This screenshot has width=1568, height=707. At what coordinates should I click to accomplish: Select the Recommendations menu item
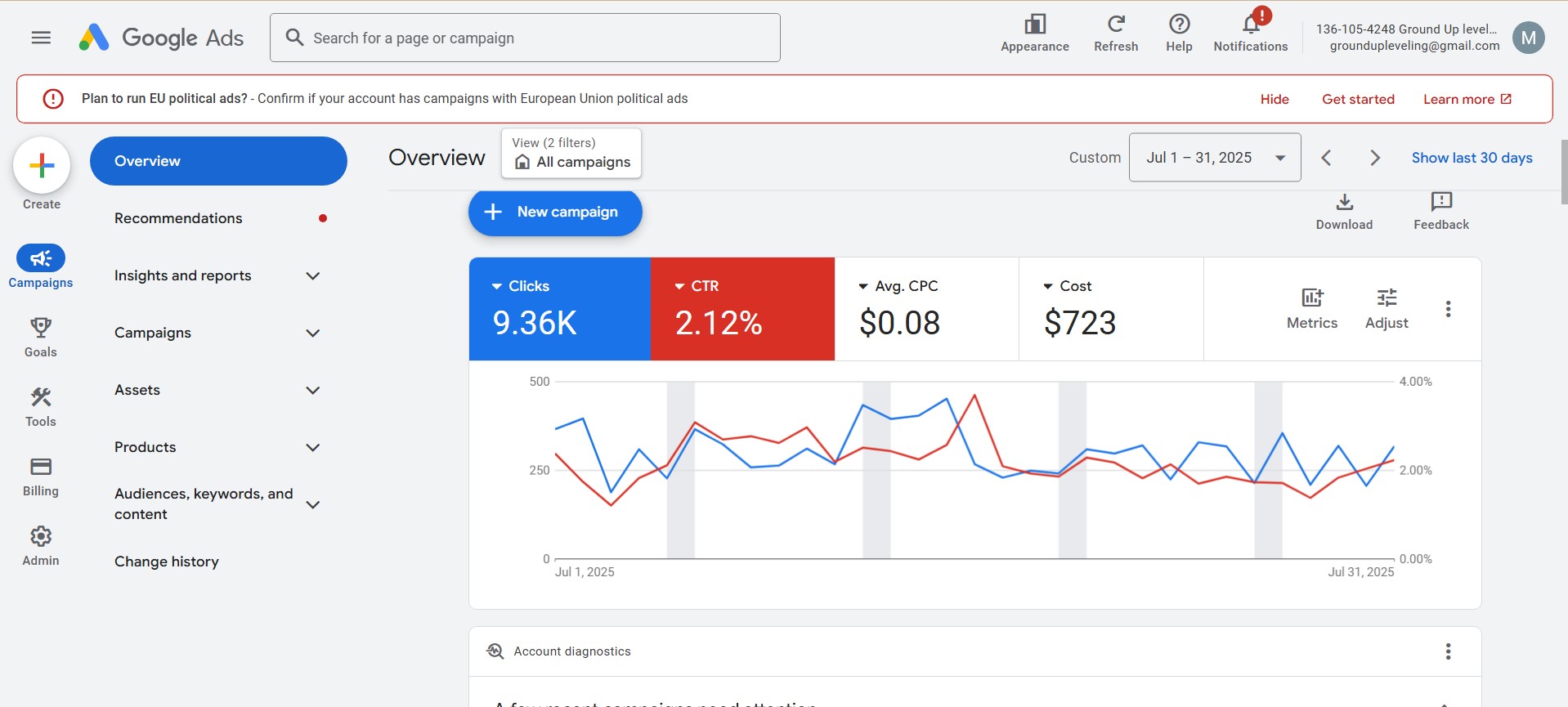[178, 218]
